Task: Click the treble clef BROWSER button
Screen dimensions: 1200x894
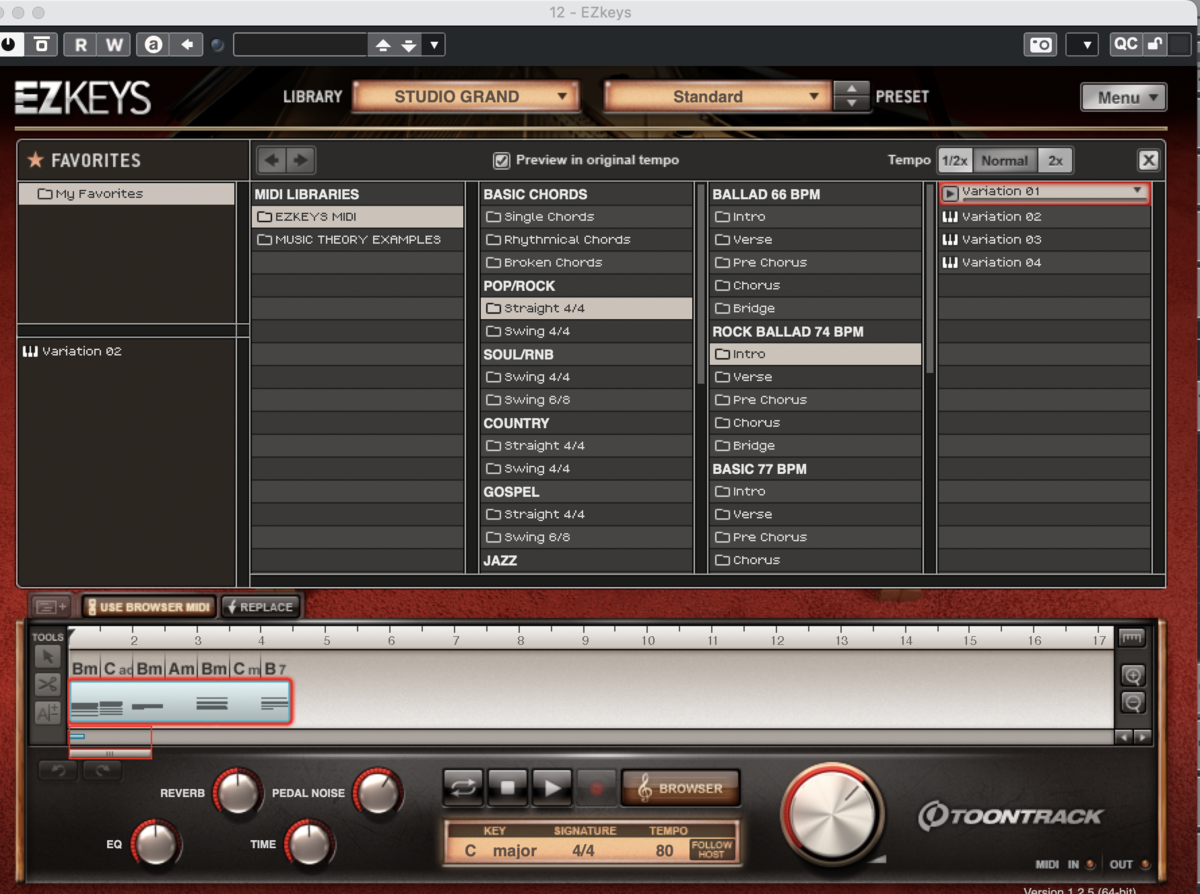Action: point(681,788)
